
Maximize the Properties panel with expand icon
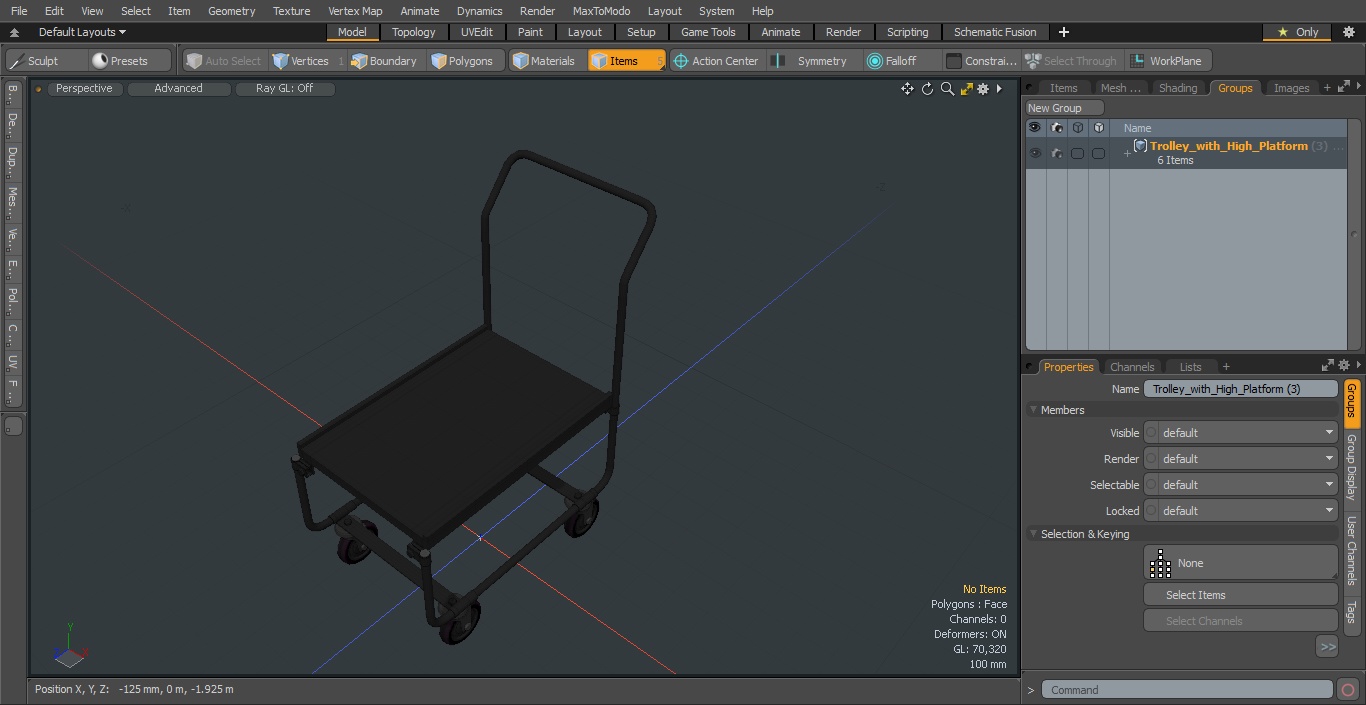1328,365
